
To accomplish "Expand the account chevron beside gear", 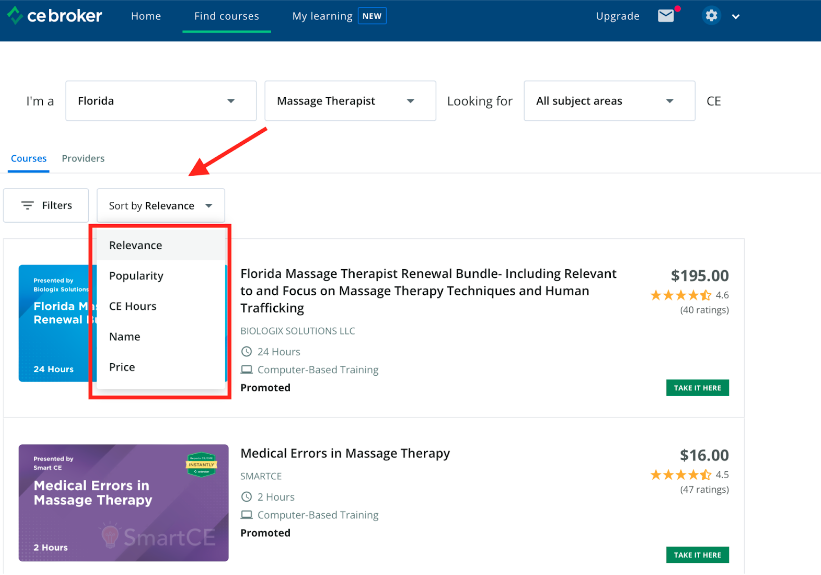I will pyautogui.click(x=736, y=16).
